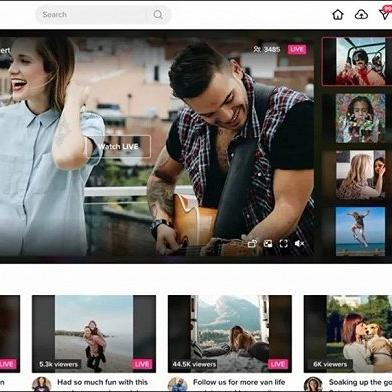Click the '6K viewers' label
The height and width of the screenshot is (392, 392).
pos(330,364)
